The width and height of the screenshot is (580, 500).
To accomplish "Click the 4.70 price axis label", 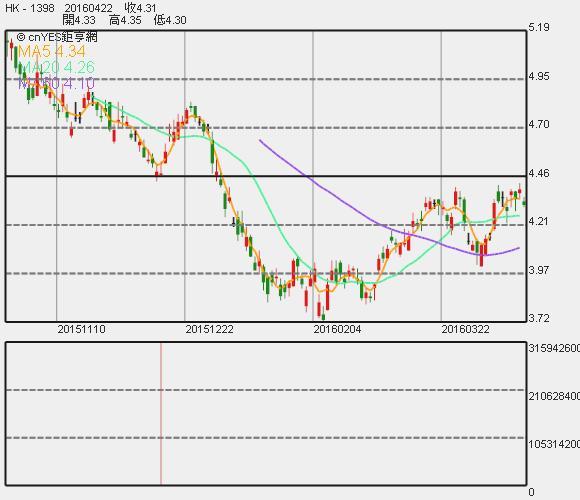I will 539,124.
